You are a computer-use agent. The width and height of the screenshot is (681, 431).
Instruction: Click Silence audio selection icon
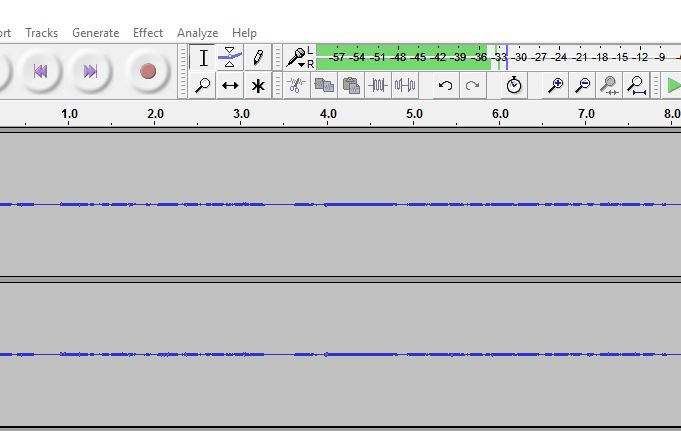pos(405,85)
